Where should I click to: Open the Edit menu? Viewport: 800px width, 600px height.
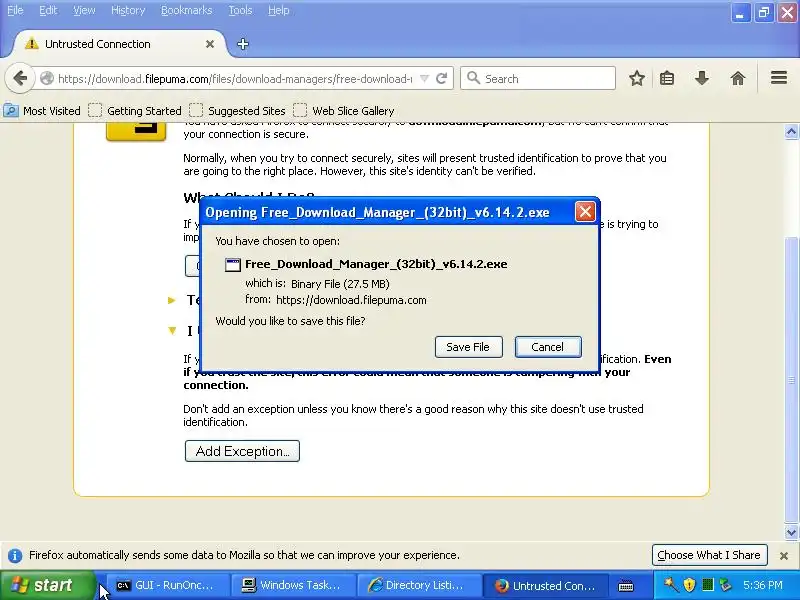coord(48,10)
